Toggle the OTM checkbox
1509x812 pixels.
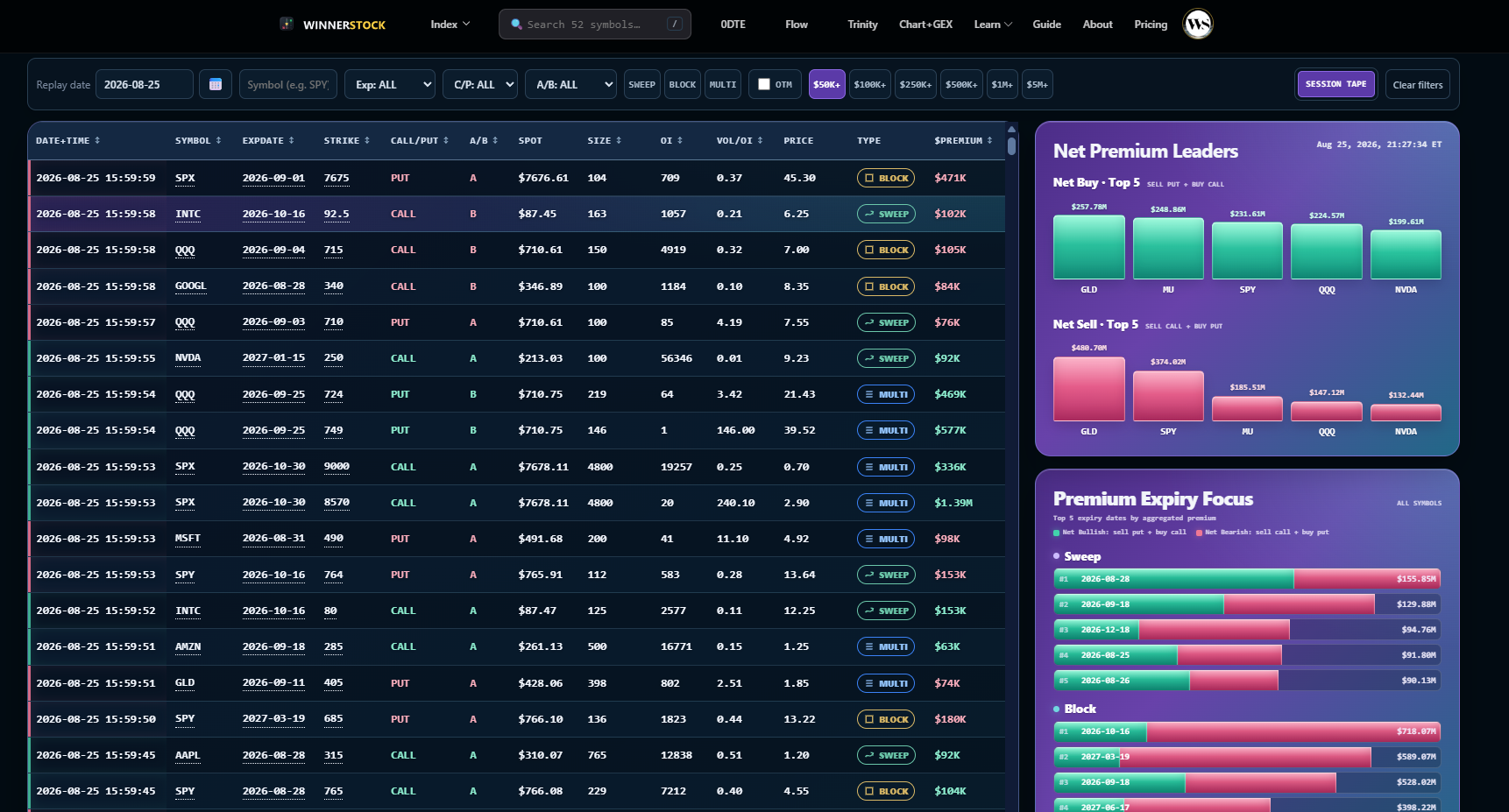[764, 84]
